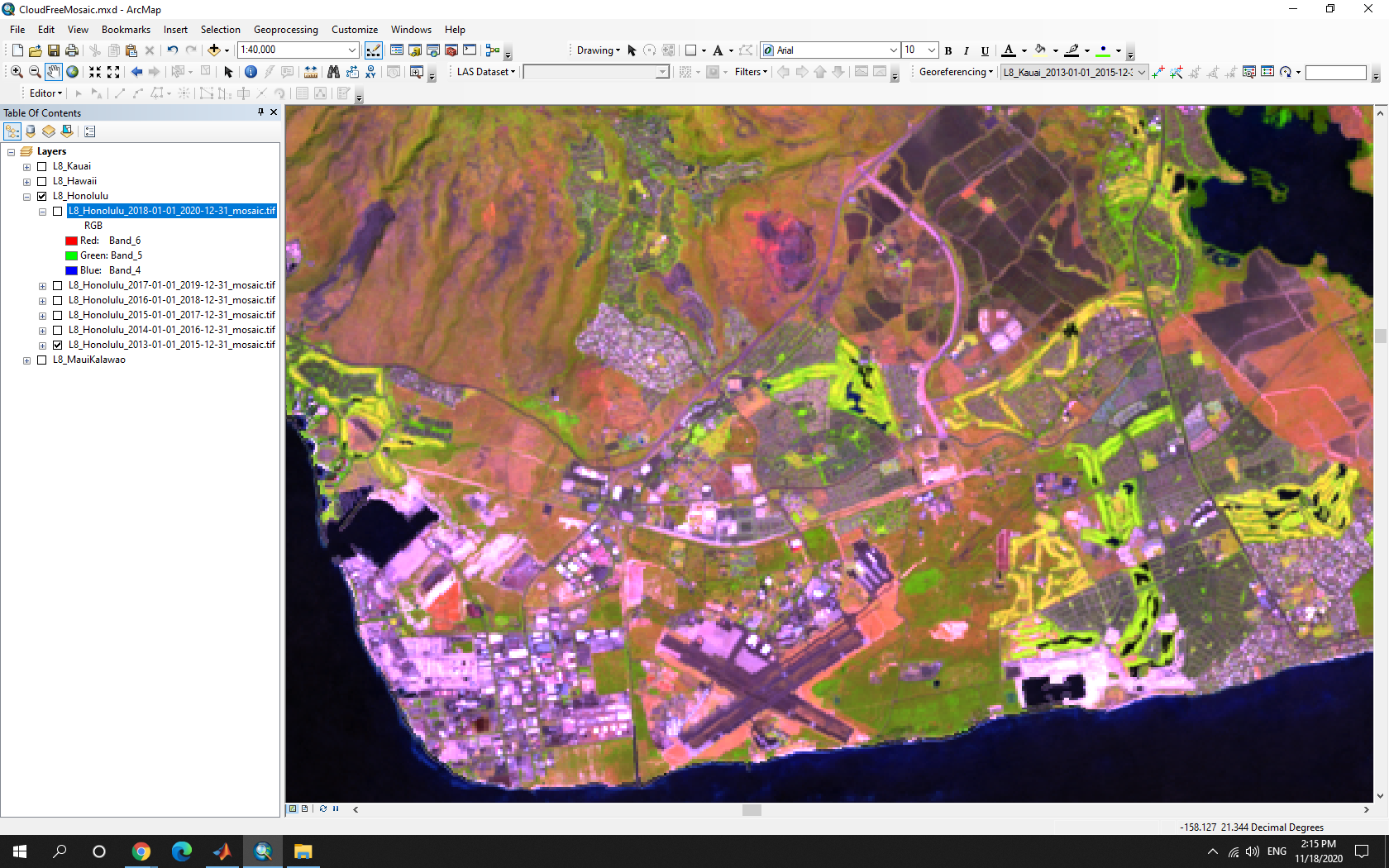Click the Go To XY tool

[370, 72]
